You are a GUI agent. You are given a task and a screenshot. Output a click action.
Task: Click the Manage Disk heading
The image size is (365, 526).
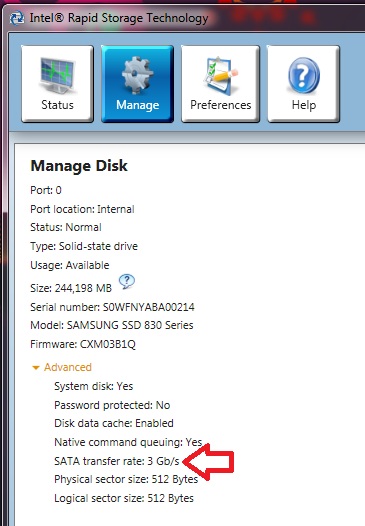click(79, 166)
